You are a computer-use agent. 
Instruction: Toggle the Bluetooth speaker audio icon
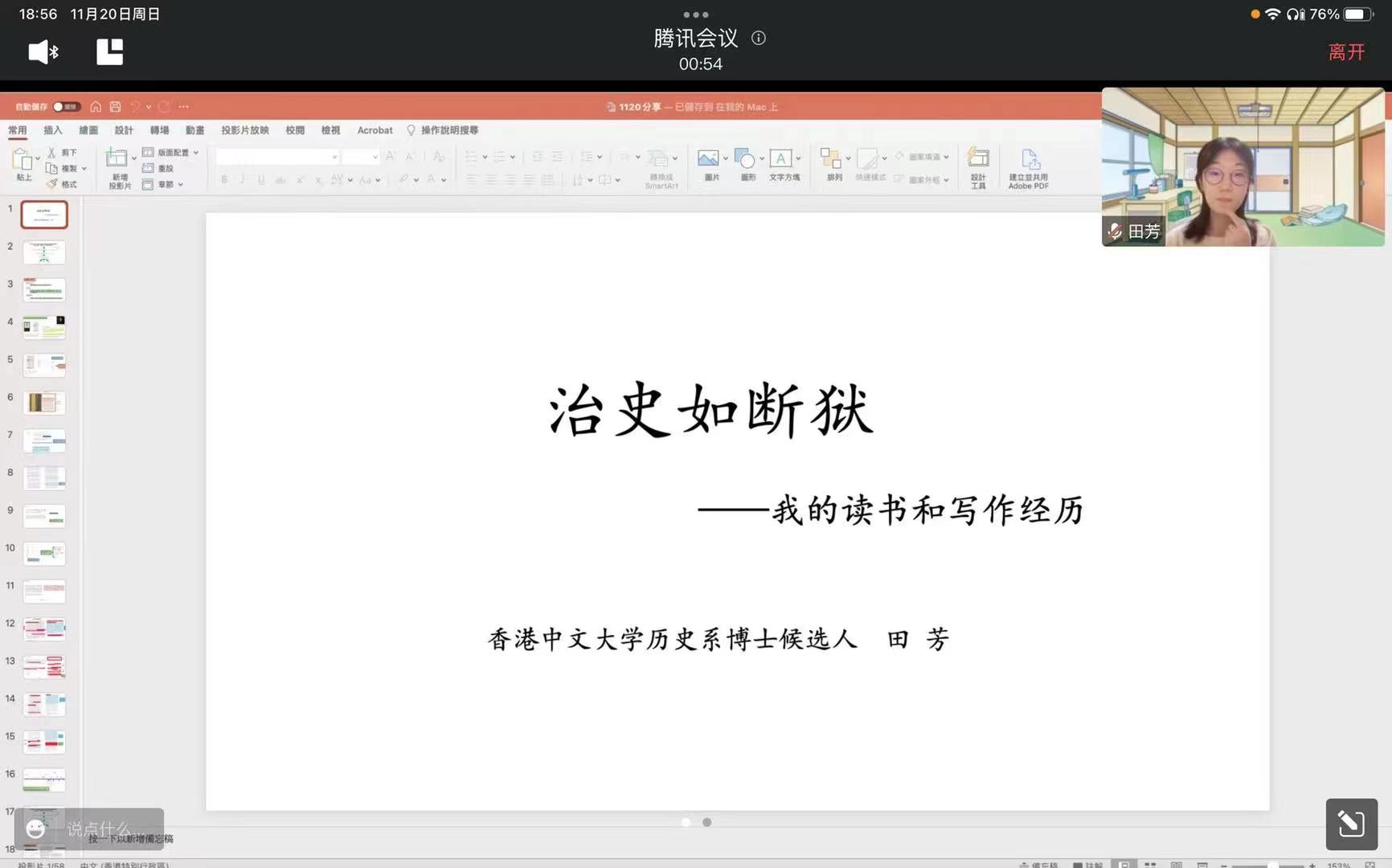(x=43, y=53)
